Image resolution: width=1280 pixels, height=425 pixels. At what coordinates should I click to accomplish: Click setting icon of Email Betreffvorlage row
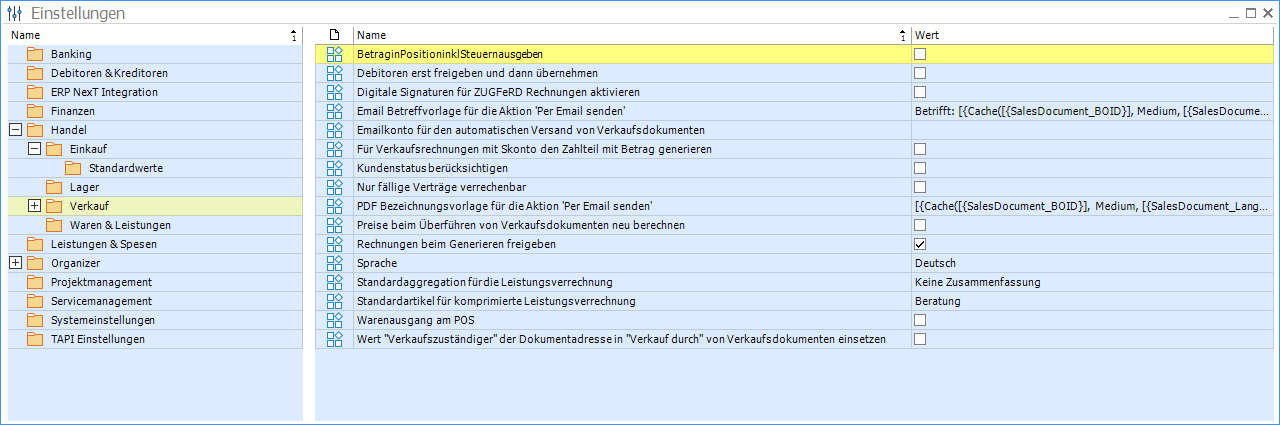click(x=335, y=111)
